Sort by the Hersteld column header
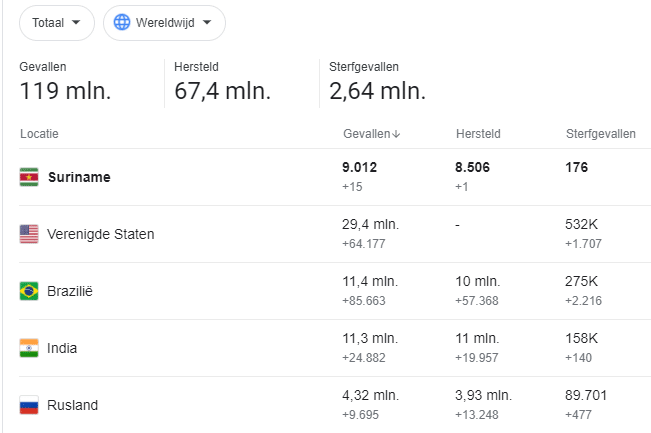 pos(478,134)
